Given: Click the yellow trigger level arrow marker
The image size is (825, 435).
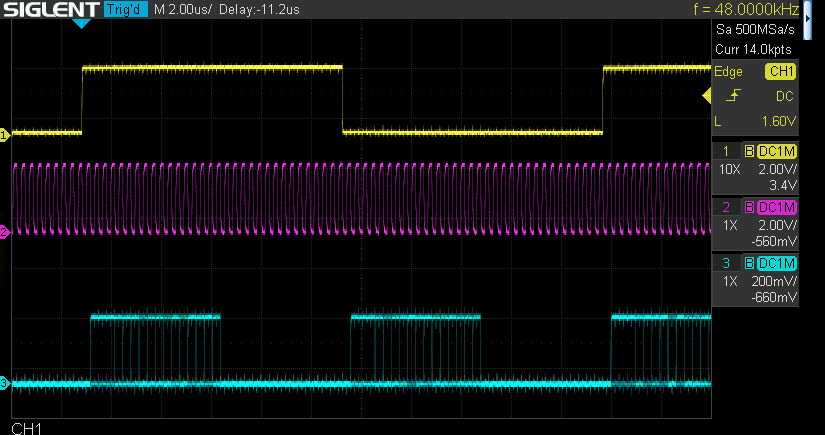Looking at the screenshot, I should click(x=705, y=96).
